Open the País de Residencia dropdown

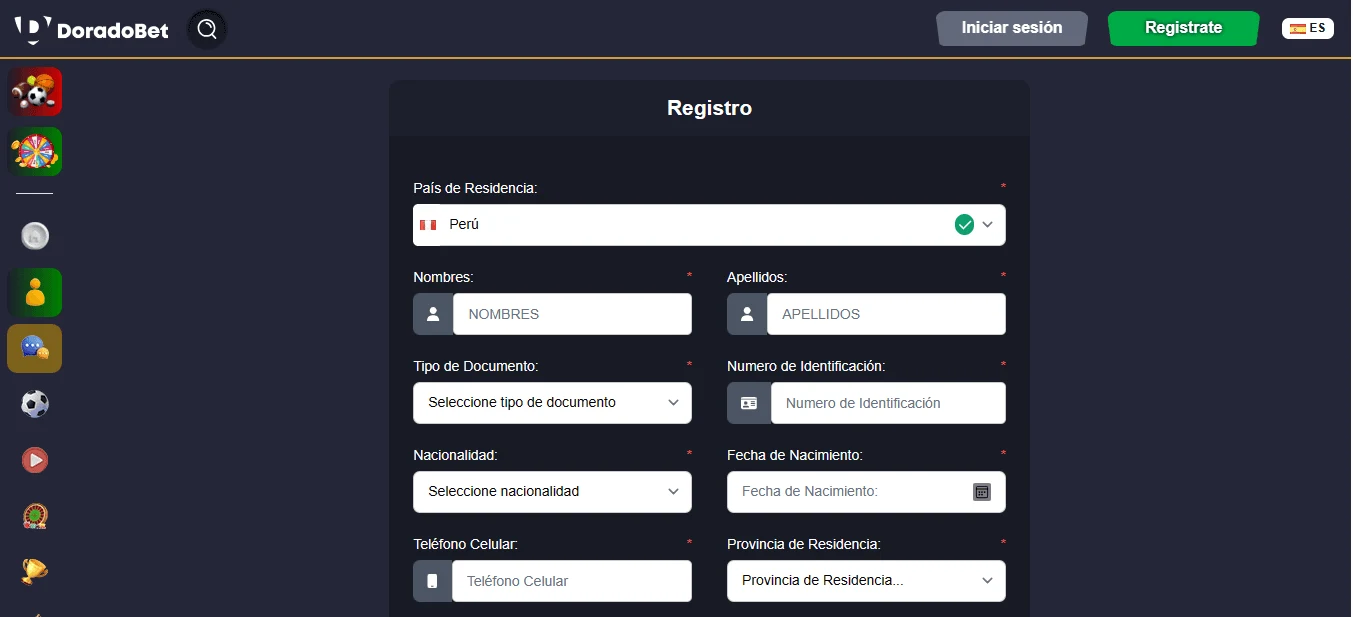(709, 225)
